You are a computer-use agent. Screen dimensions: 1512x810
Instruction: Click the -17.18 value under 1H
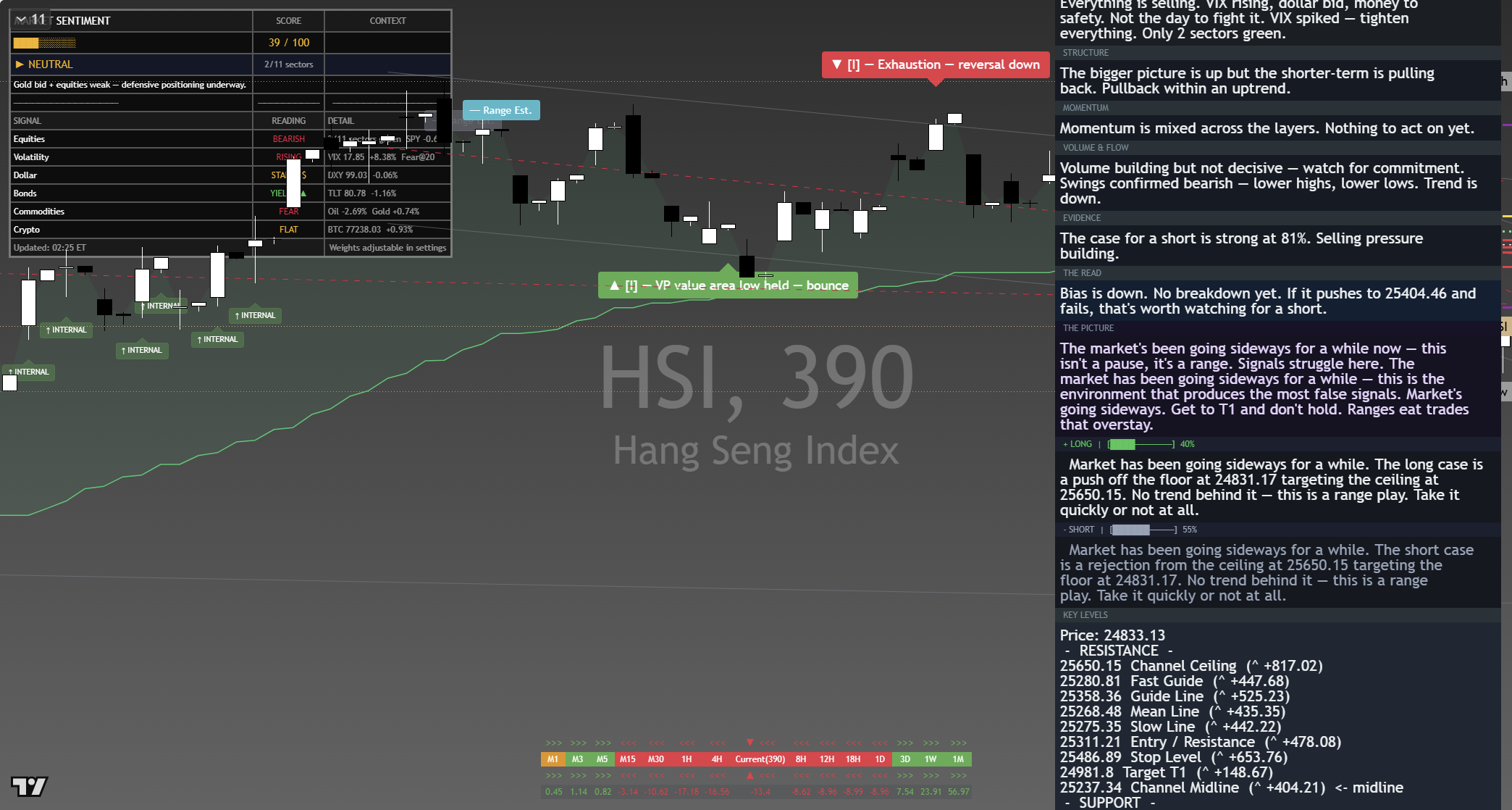(686, 792)
